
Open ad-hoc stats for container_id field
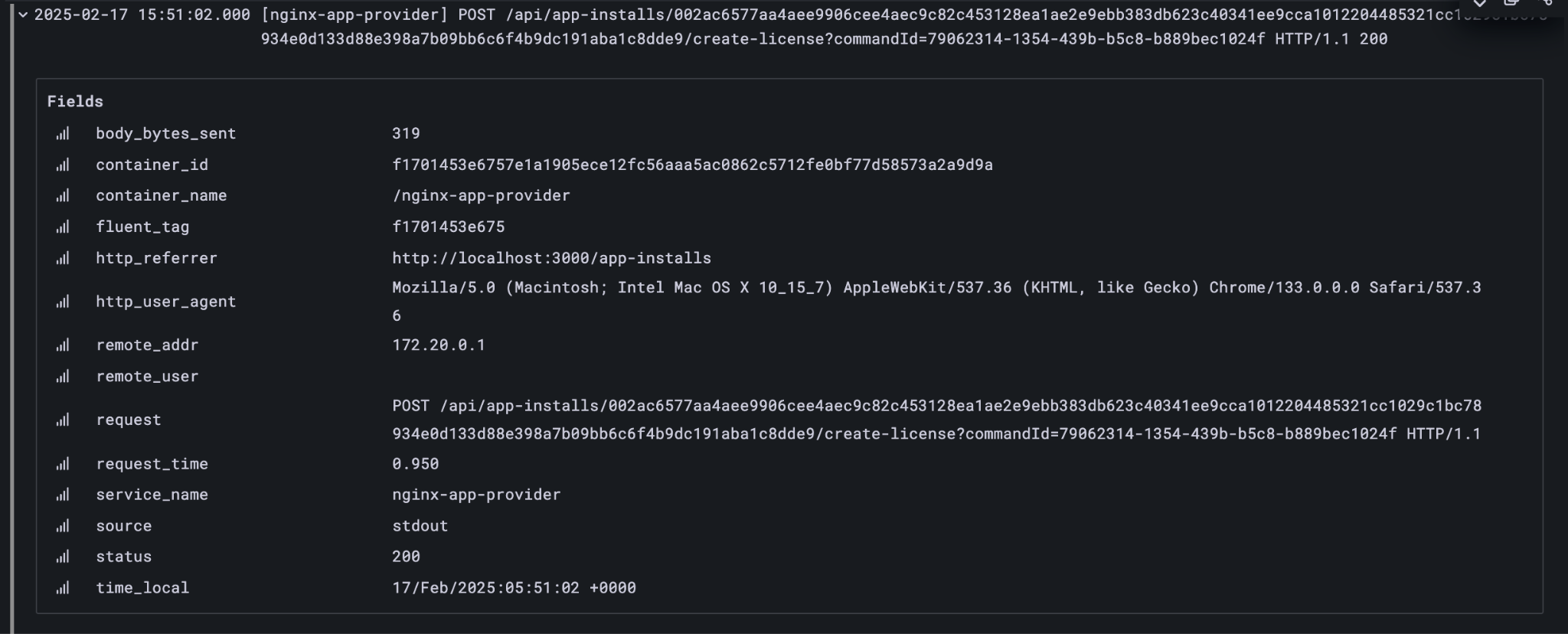click(64, 164)
